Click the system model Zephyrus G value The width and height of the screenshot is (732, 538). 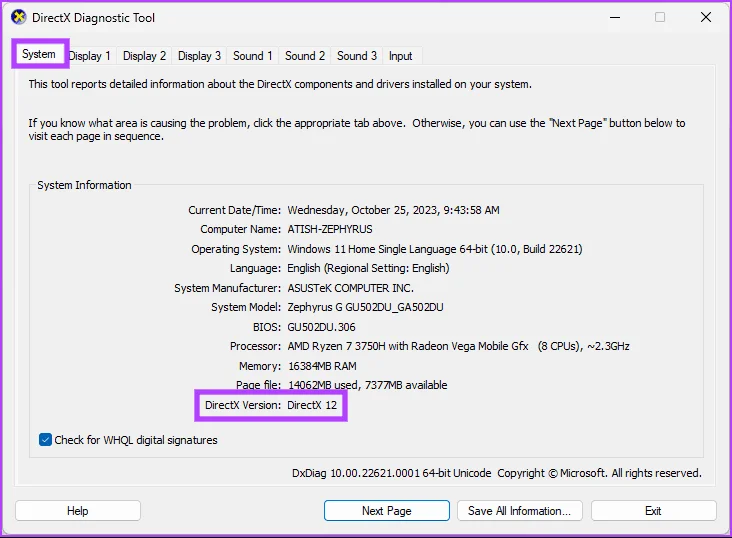click(366, 307)
